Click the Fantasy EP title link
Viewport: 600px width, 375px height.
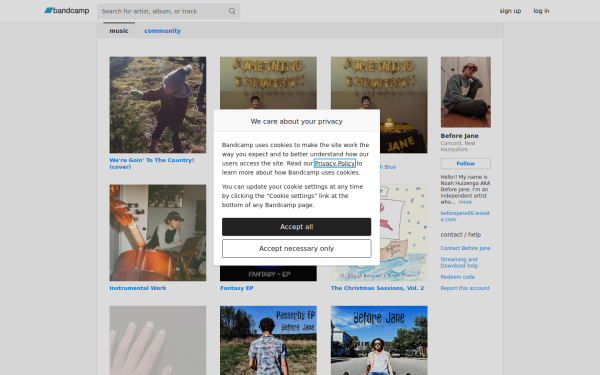(236, 288)
